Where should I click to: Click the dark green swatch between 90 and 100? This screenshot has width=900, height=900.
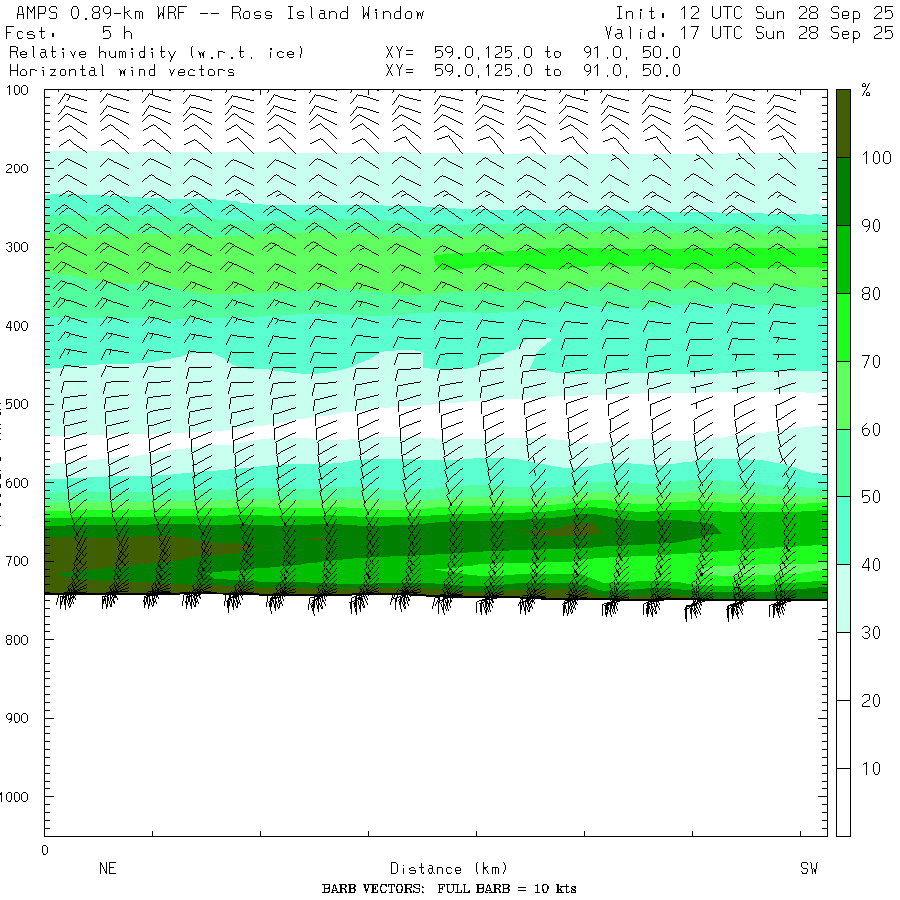tap(843, 191)
